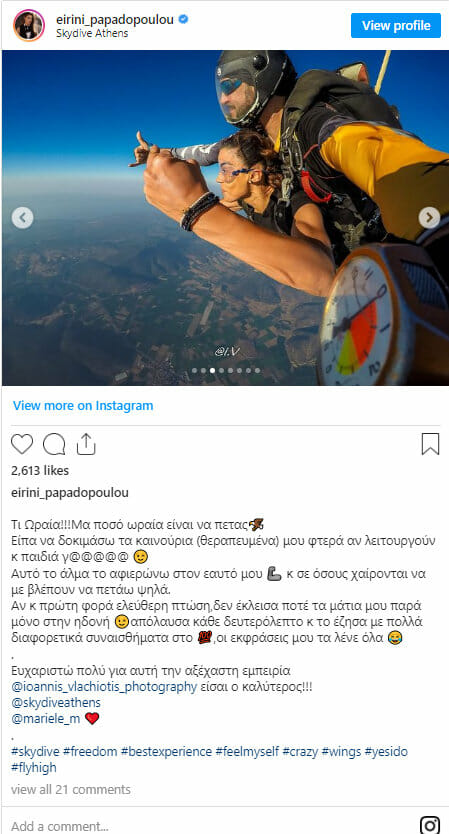Click the Instagram logo icon at bottom

coord(430,824)
